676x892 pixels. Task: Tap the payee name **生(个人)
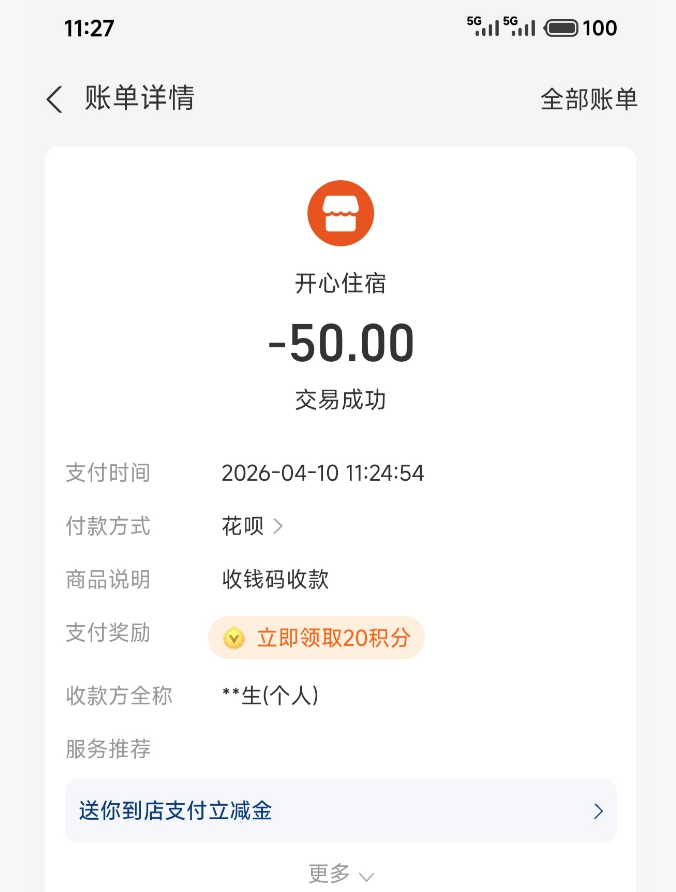[270, 695]
